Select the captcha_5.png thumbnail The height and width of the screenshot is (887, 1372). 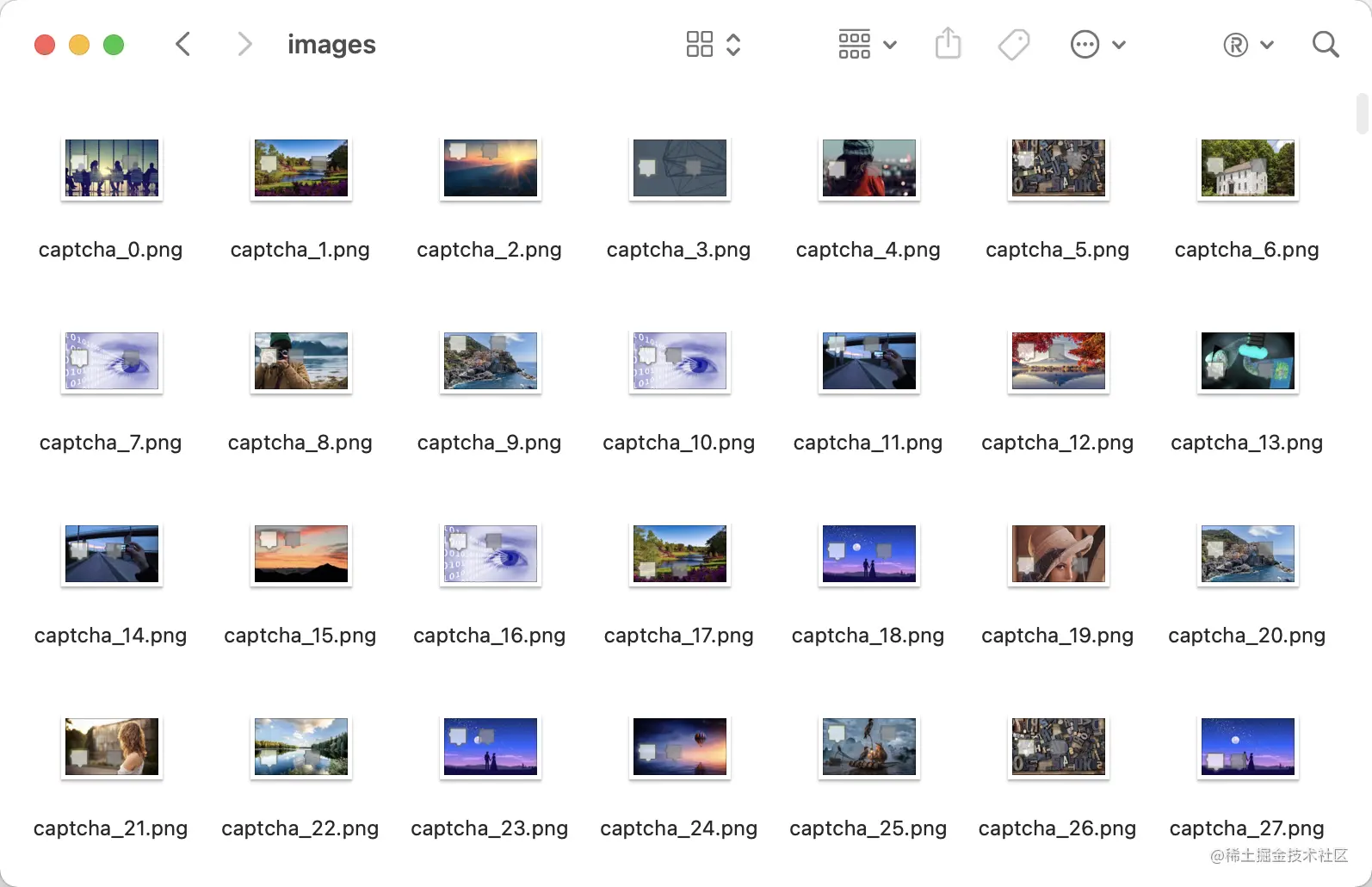click(1059, 168)
